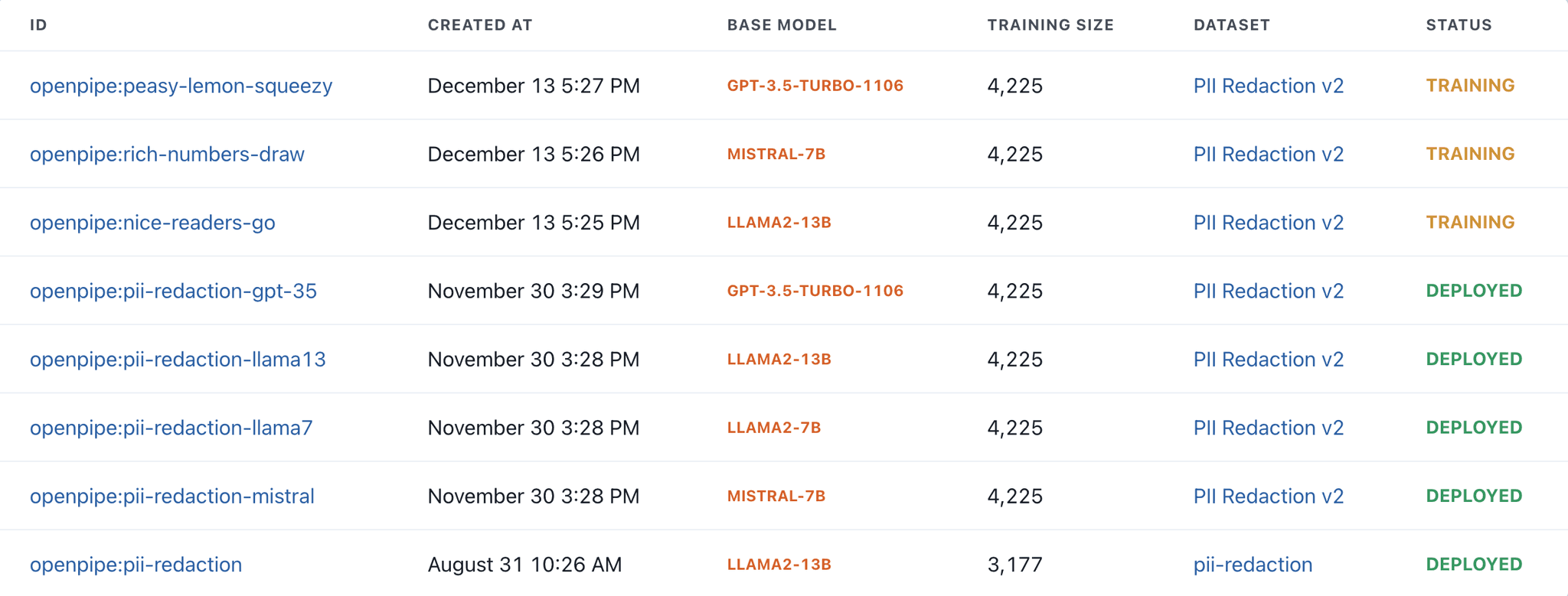The height and width of the screenshot is (596, 1568).
Task: Select the DEPLOYED status of pii-redaction-gpt-35
Action: (x=1473, y=291)
